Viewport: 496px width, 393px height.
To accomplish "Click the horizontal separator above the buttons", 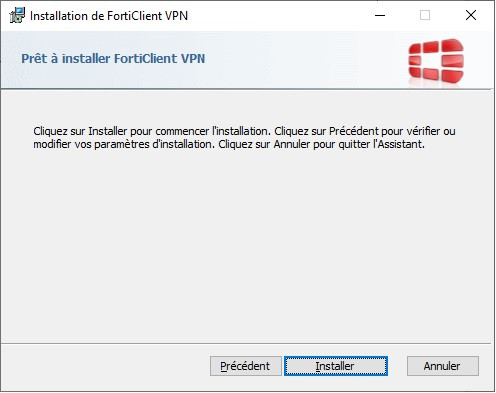I will pos(246,343).
